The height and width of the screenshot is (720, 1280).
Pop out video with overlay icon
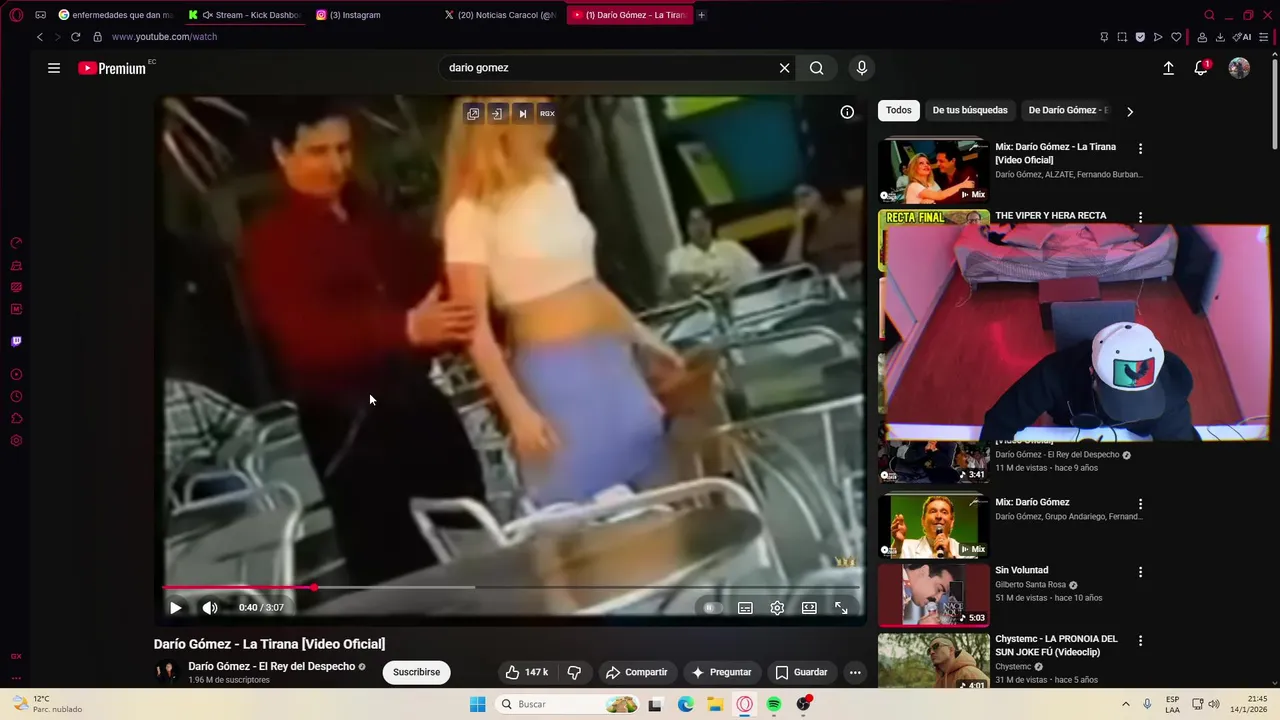click(473, 114)
